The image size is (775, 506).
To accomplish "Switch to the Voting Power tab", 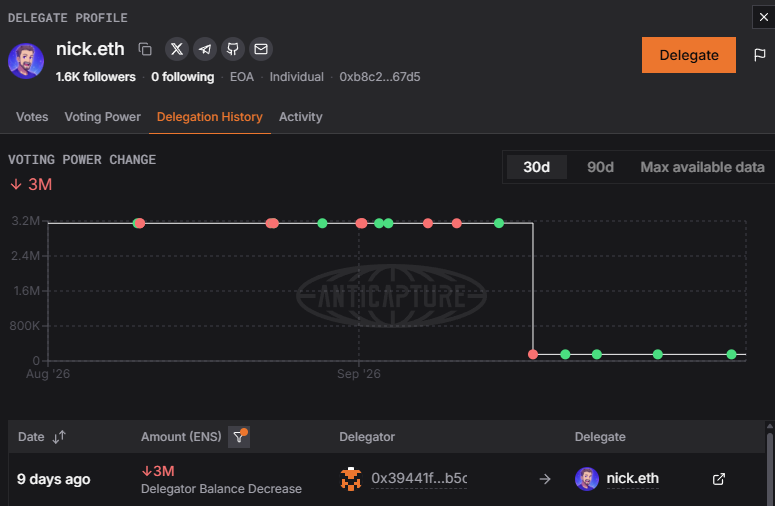I will (102, 117).
